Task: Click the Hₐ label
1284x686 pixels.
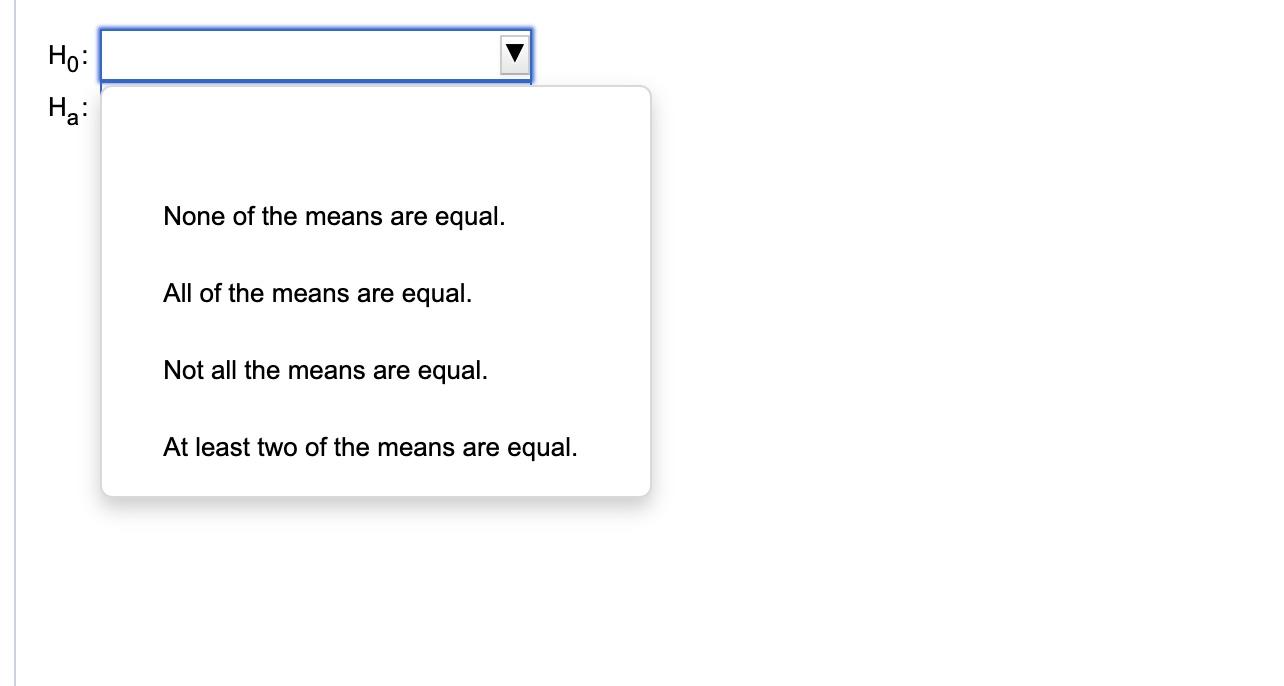Action: pos(64,110)
